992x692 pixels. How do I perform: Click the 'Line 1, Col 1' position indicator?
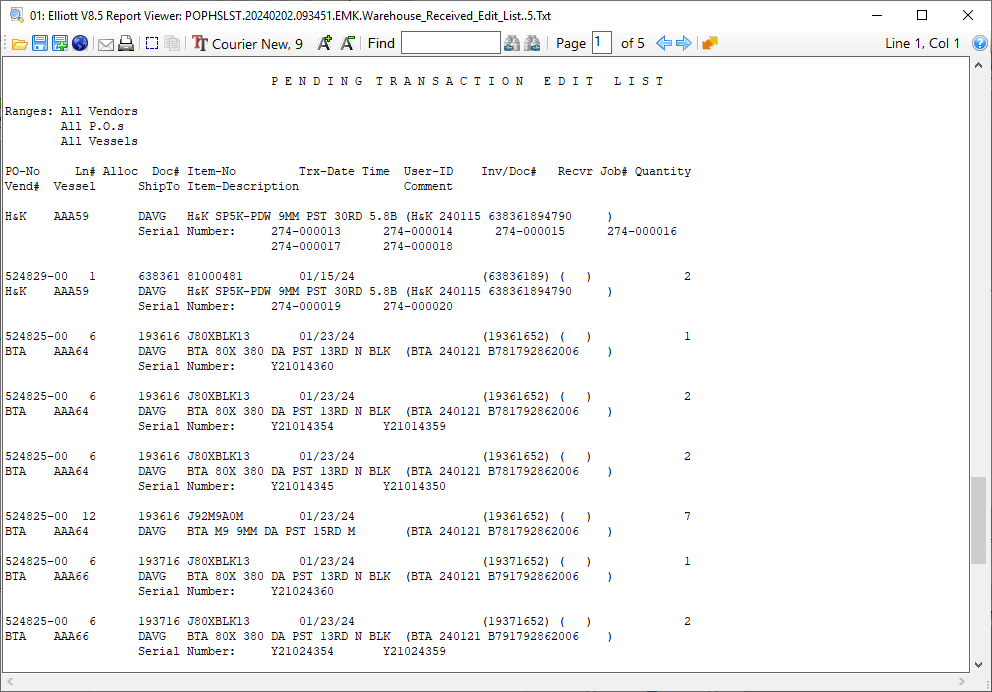point(922,43)
